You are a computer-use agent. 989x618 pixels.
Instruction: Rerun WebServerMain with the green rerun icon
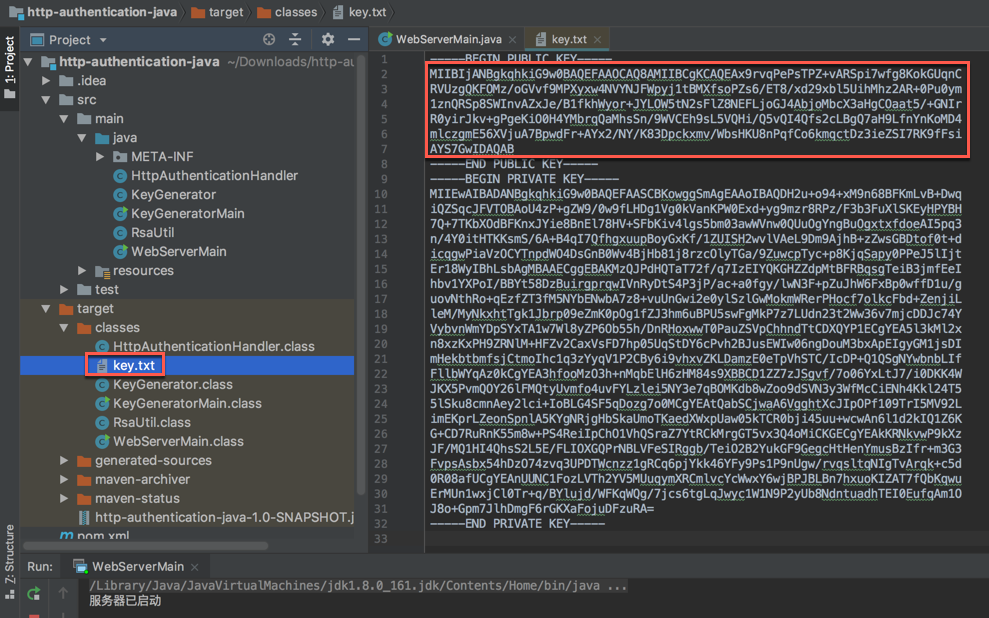(x=33, y=593)
